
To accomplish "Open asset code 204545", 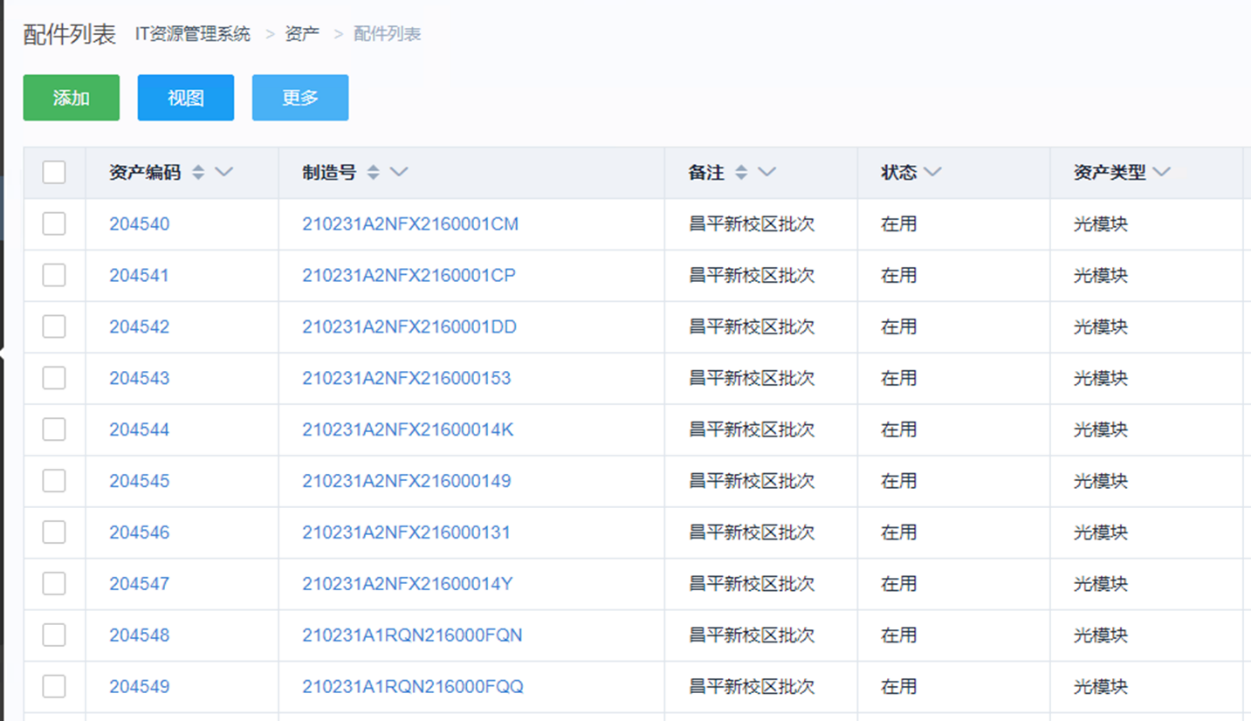I will click(x=139, y=481).
